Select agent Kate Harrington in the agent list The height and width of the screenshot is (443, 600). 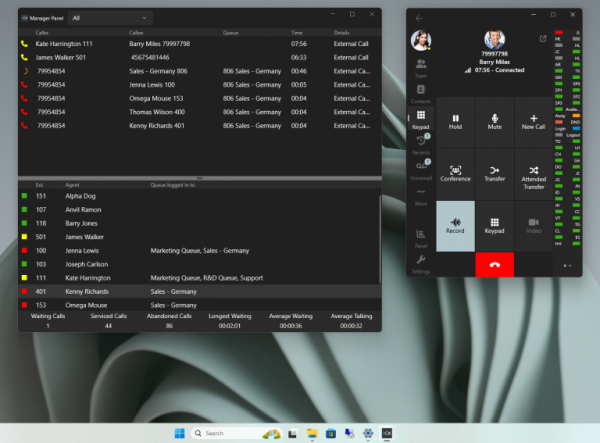(x=199, y=278)
